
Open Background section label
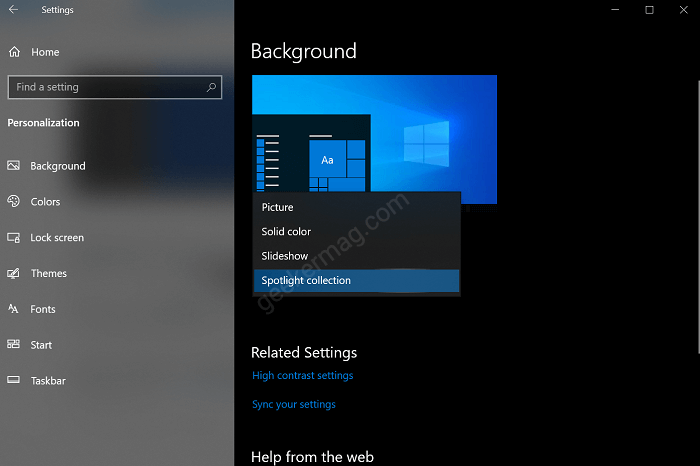tap(58, 166)
